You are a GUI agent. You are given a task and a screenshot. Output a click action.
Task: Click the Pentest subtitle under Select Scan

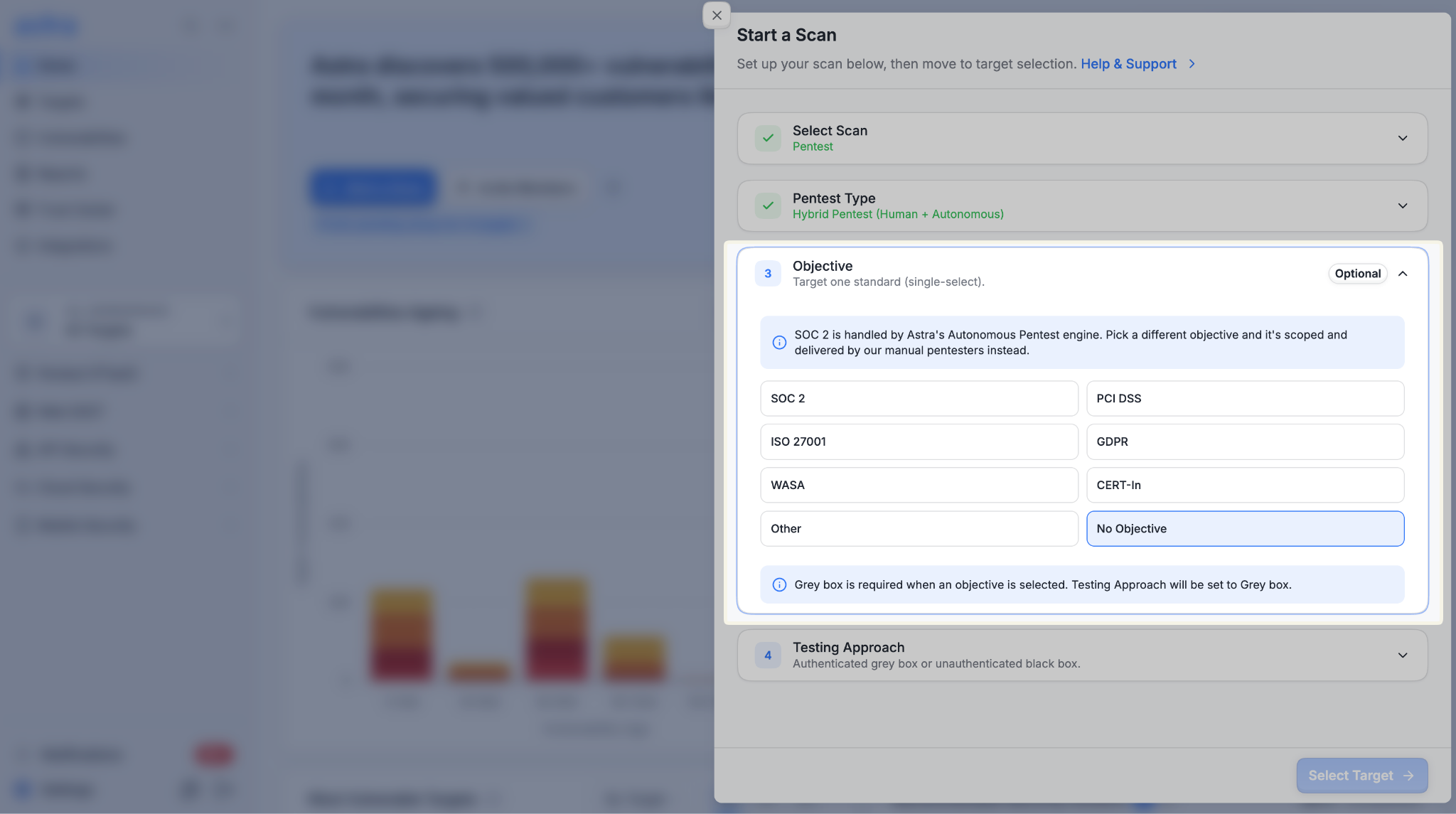813,146
